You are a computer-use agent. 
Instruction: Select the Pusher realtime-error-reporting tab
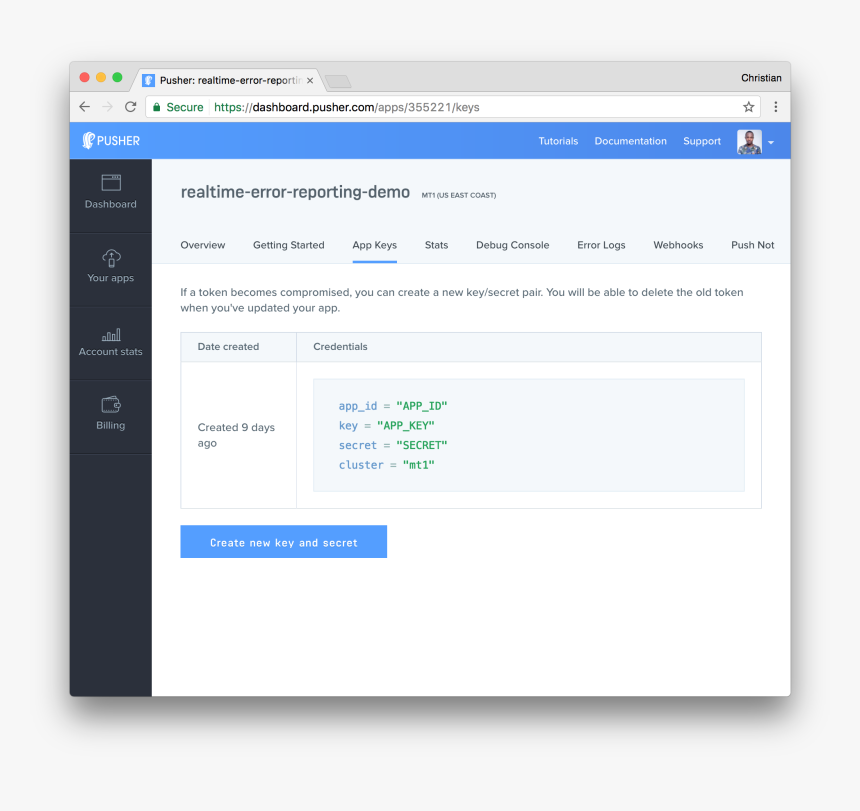(228, 81)
